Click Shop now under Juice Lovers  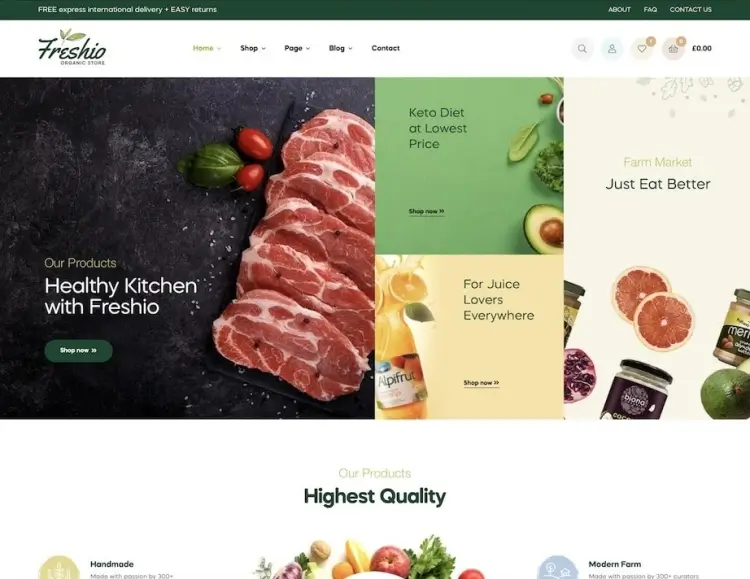[481, 383]
